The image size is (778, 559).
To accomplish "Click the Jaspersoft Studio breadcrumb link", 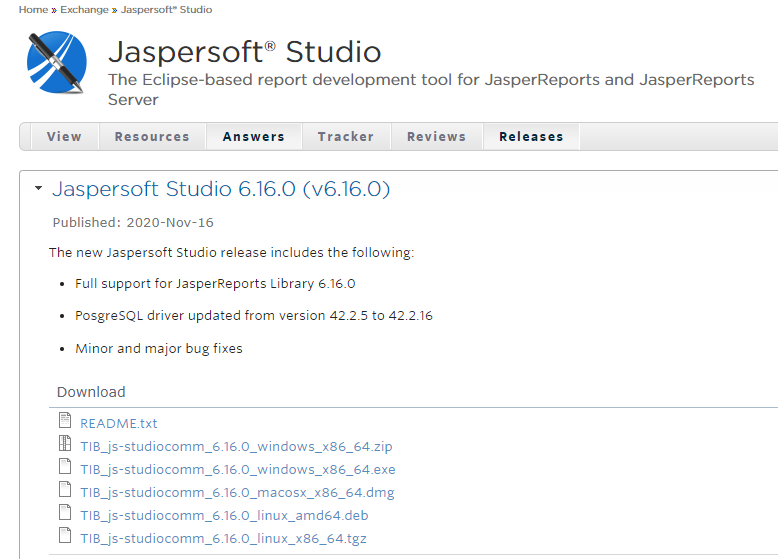I will 167,9.
